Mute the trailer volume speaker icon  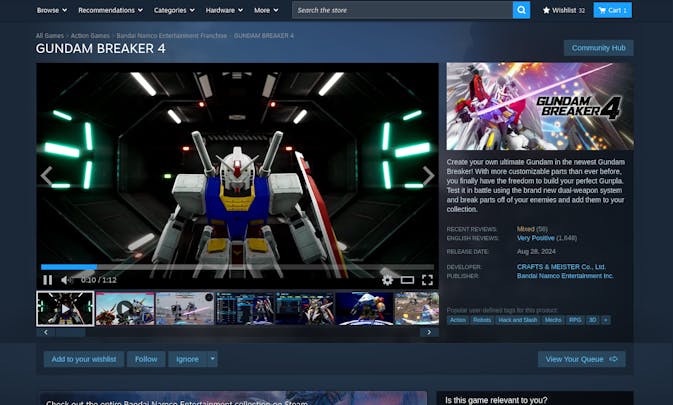tap(66, 280)
